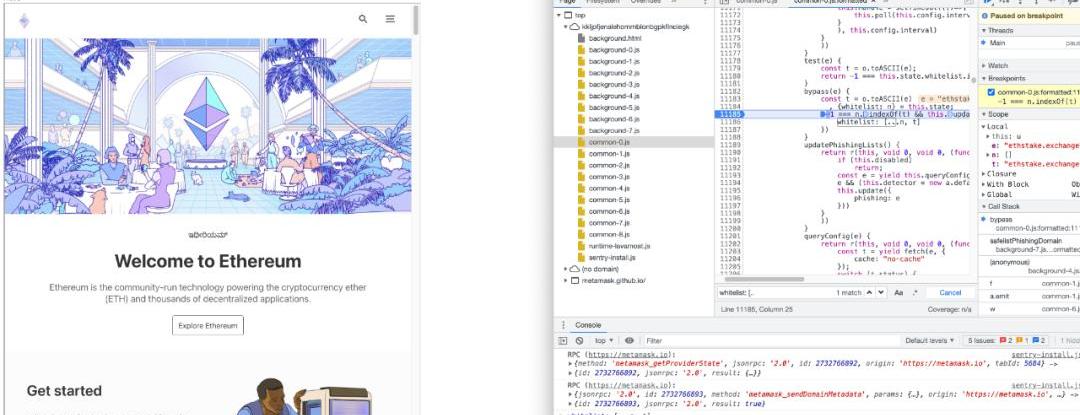Collapse the Scope section
Screen dimensions: 1080x415
coord(983,115)
